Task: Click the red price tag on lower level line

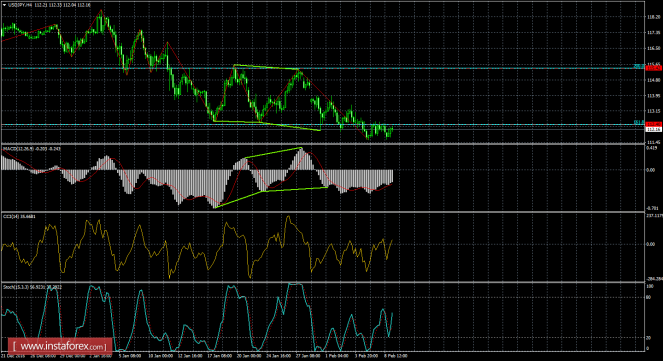Action: [654, 124]
